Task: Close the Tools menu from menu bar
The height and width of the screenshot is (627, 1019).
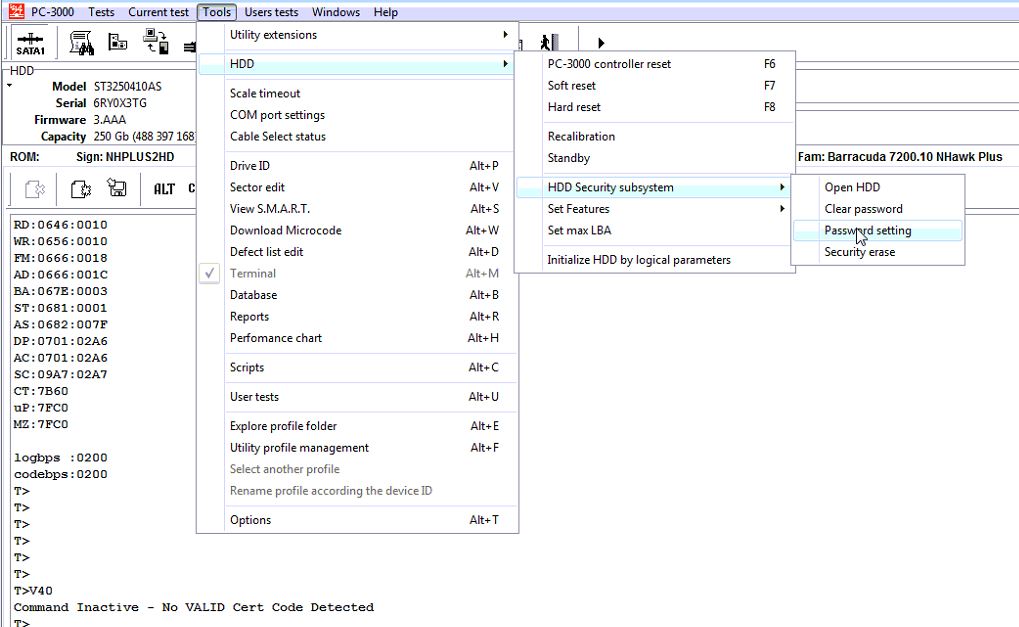Action: [216, 12]
